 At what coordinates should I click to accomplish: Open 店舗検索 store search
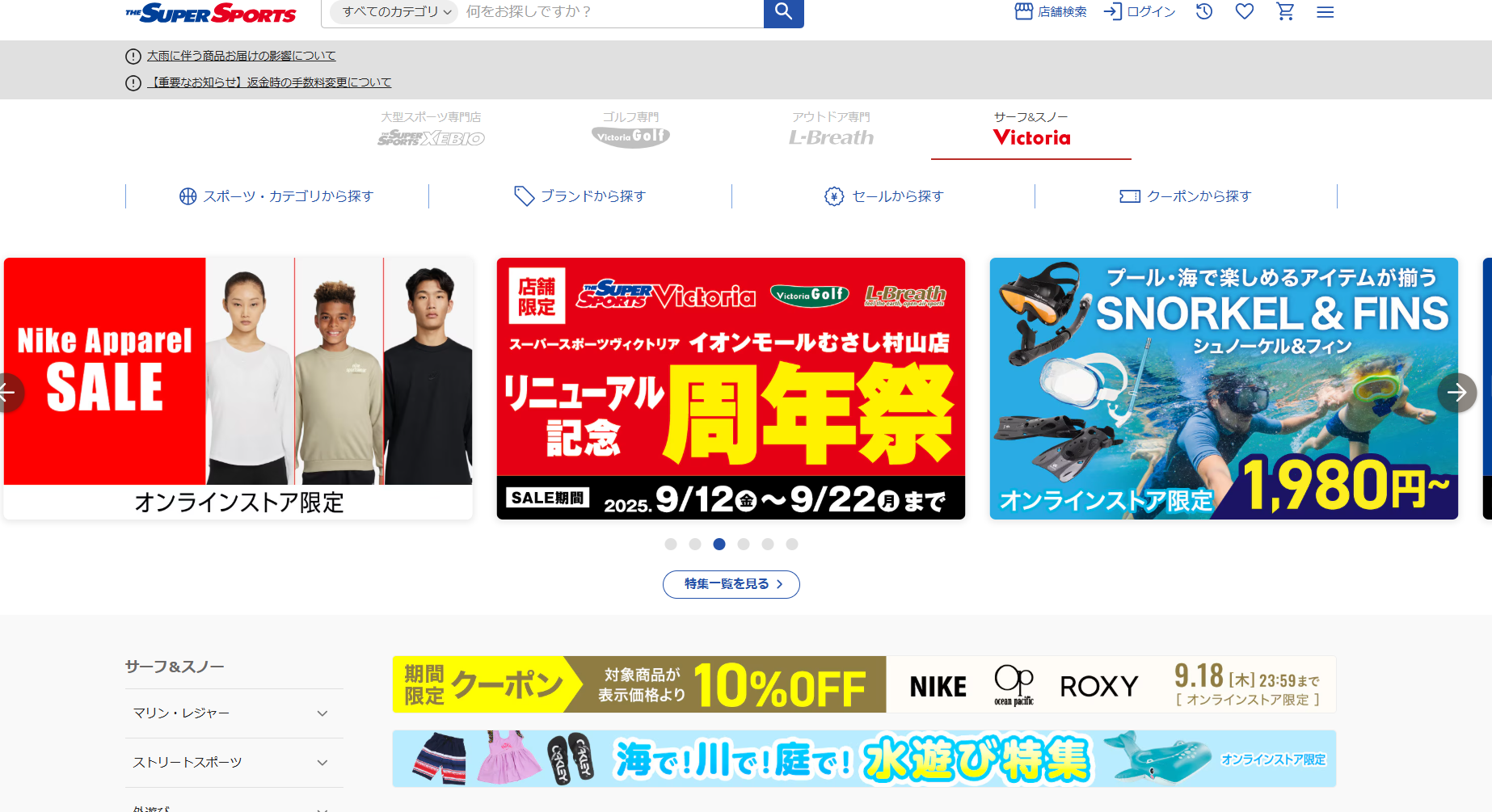(1051, 12)
